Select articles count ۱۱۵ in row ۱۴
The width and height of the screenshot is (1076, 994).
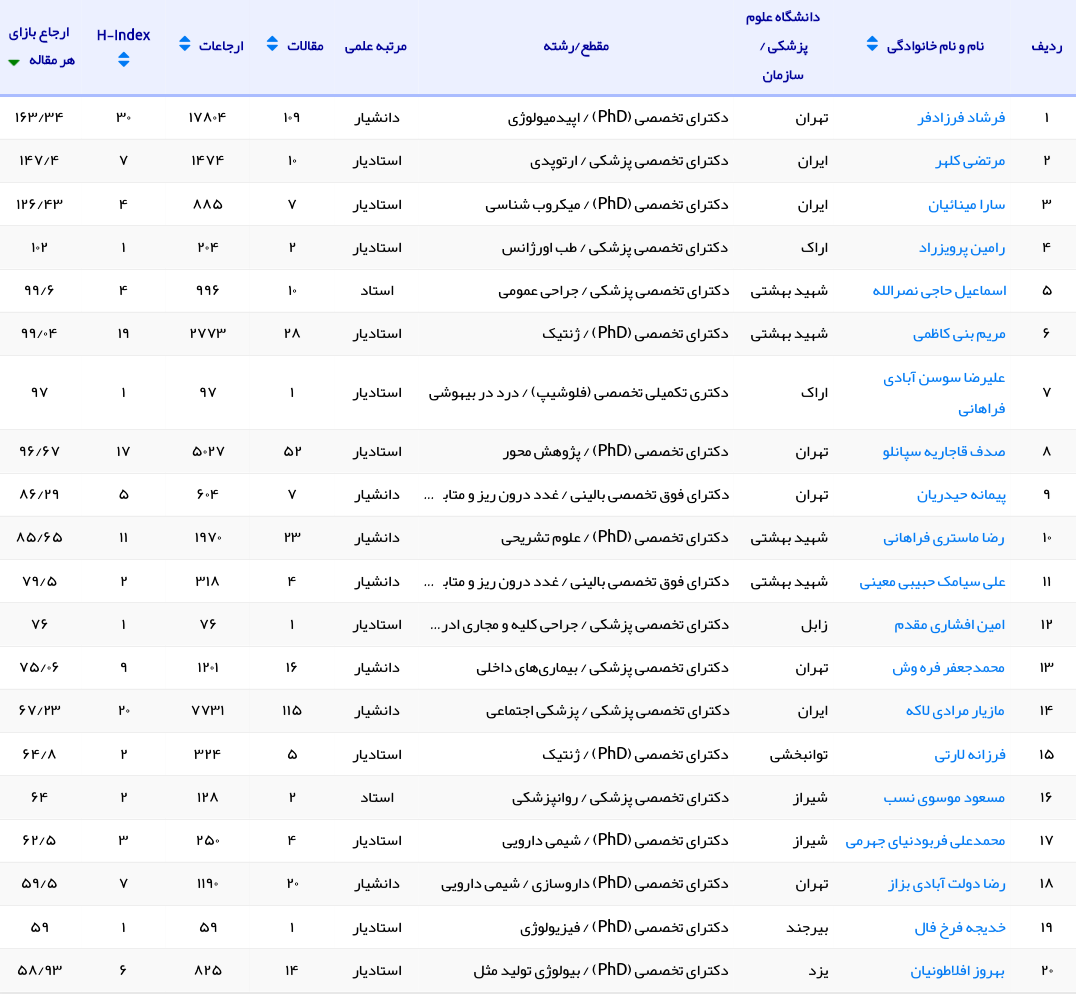292,711
